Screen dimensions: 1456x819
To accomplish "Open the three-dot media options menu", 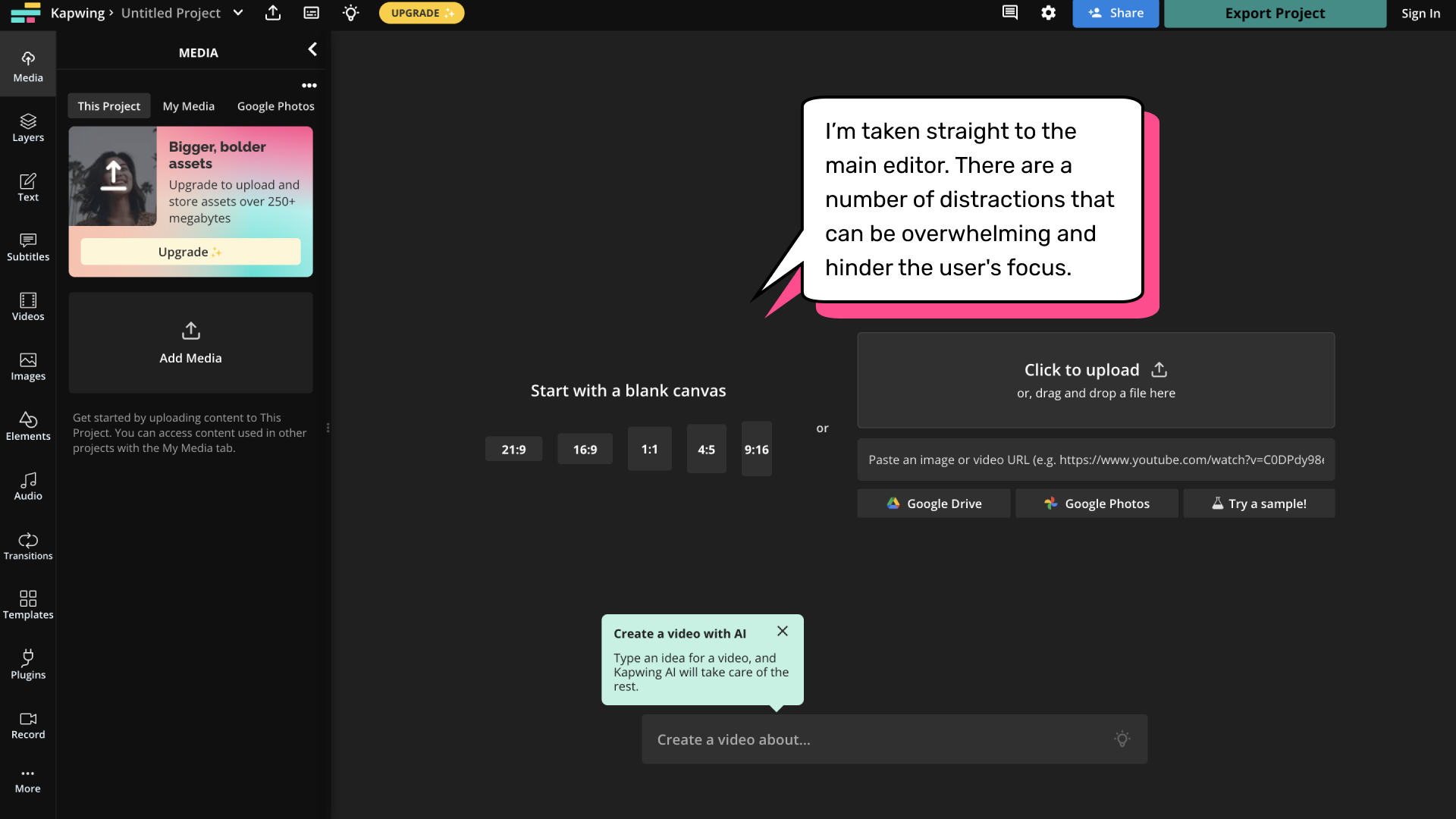I will pos(309,86).
